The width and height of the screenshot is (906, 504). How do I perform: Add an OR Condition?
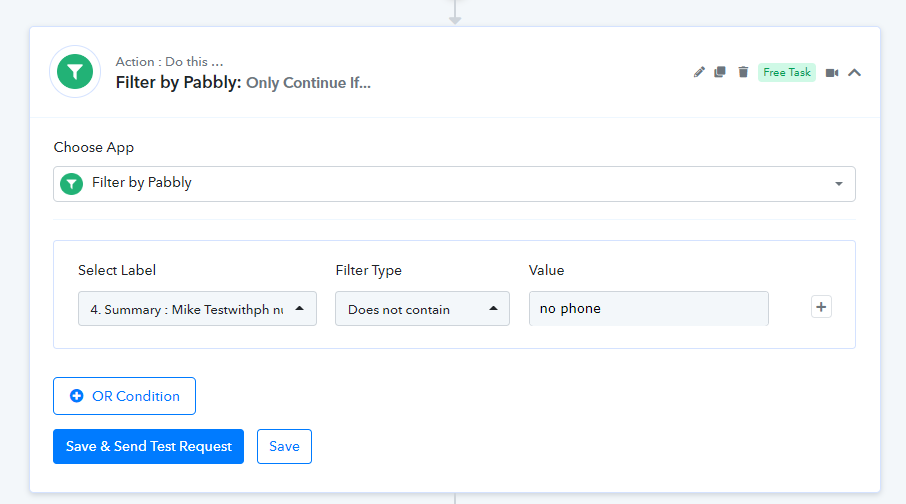pos(124,396)
